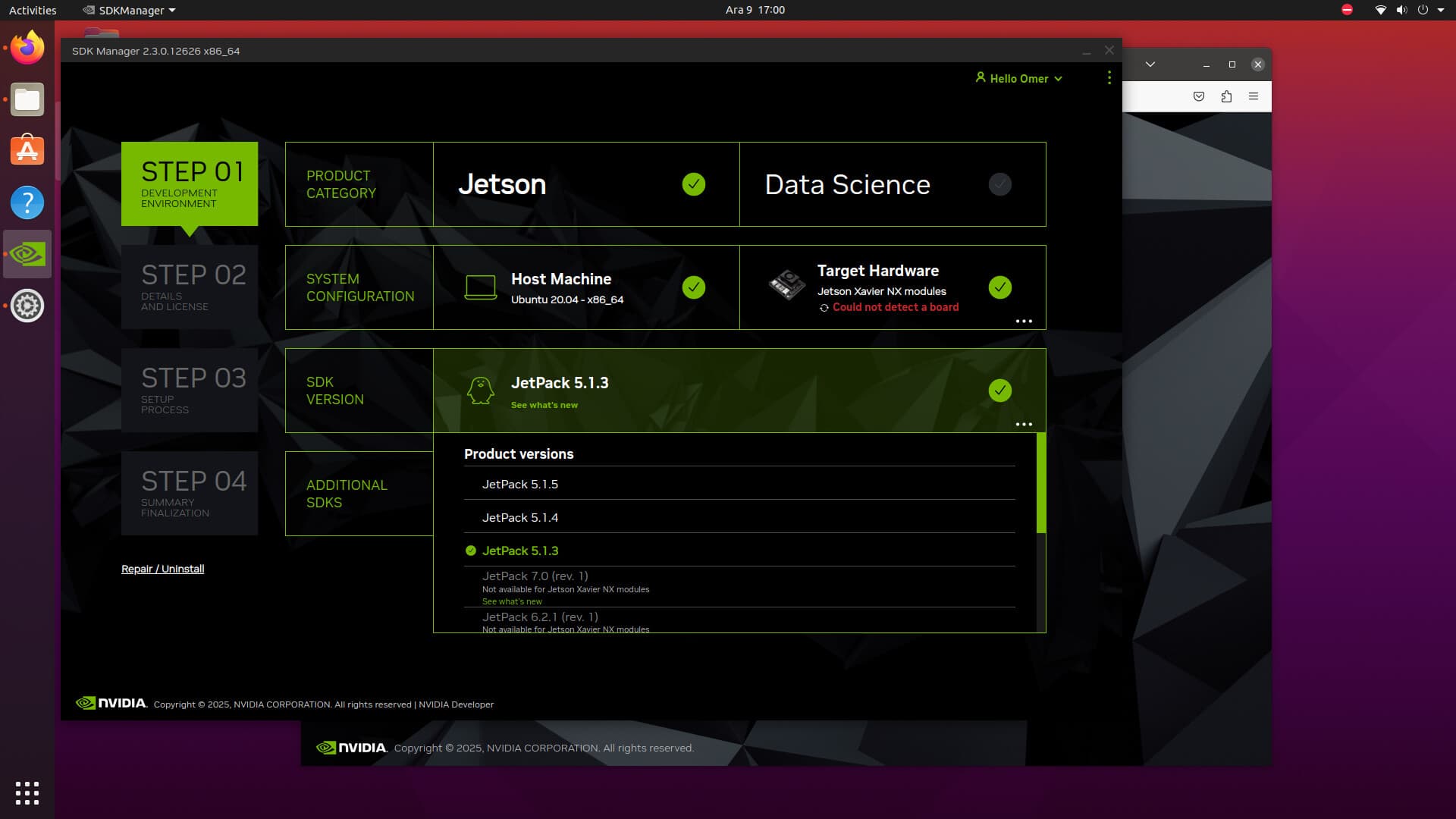Select JetPack 5.1.5 from Product versions

click(520, 484)
